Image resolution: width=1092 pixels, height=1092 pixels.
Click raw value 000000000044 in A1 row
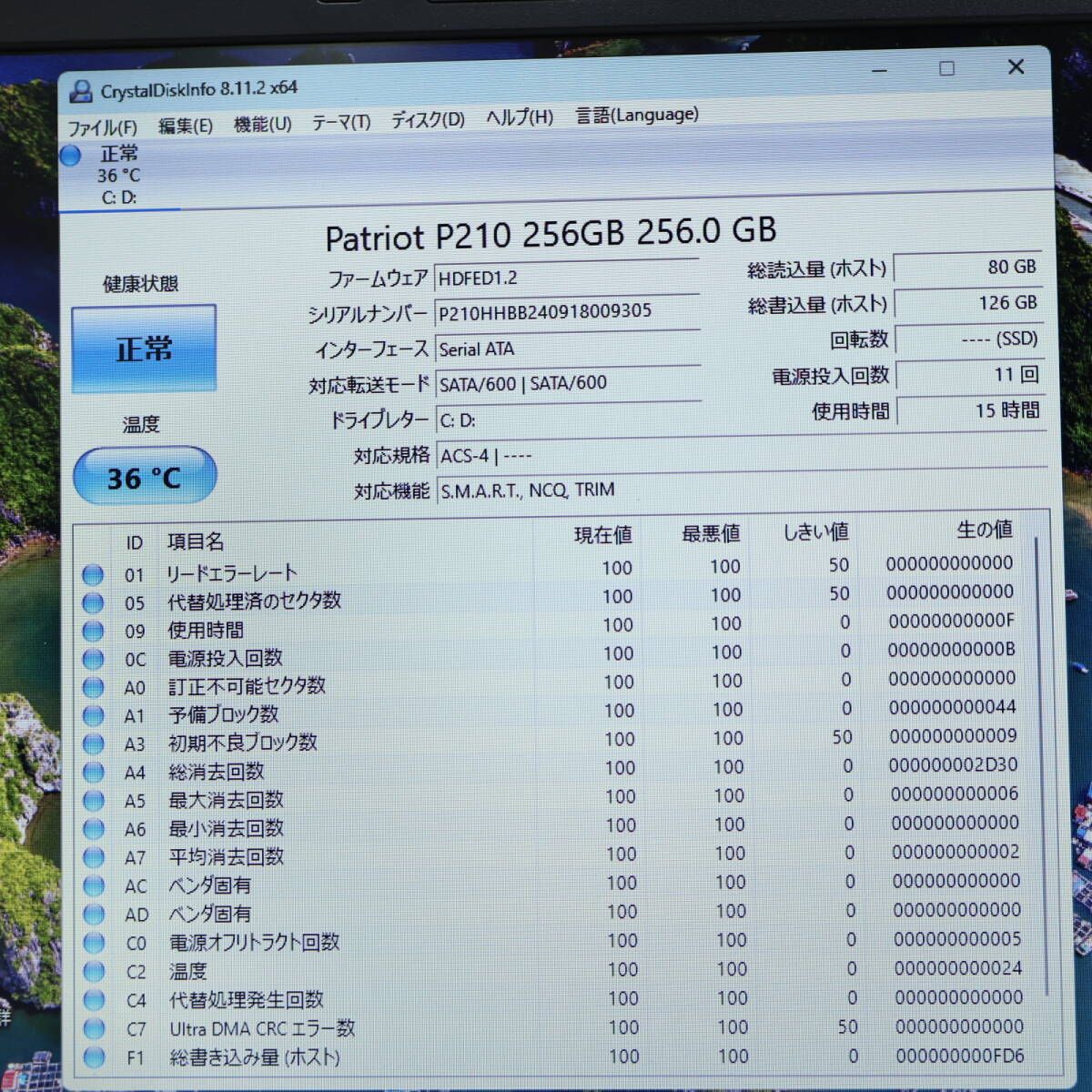pyautogui.click(x=952, y=707)
